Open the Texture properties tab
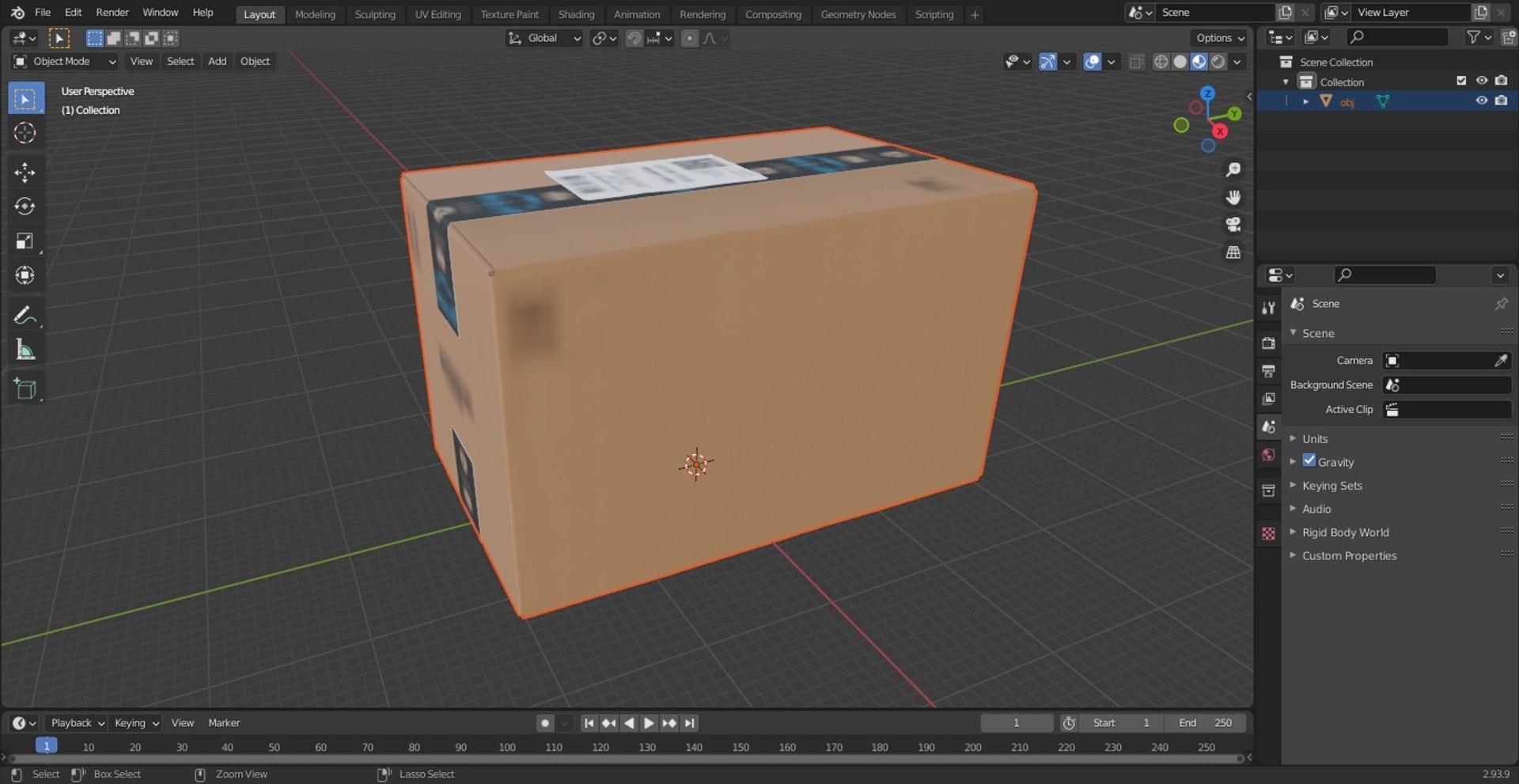The width and height of the screenshot is (1519, 784). (x=1268, y=534)
